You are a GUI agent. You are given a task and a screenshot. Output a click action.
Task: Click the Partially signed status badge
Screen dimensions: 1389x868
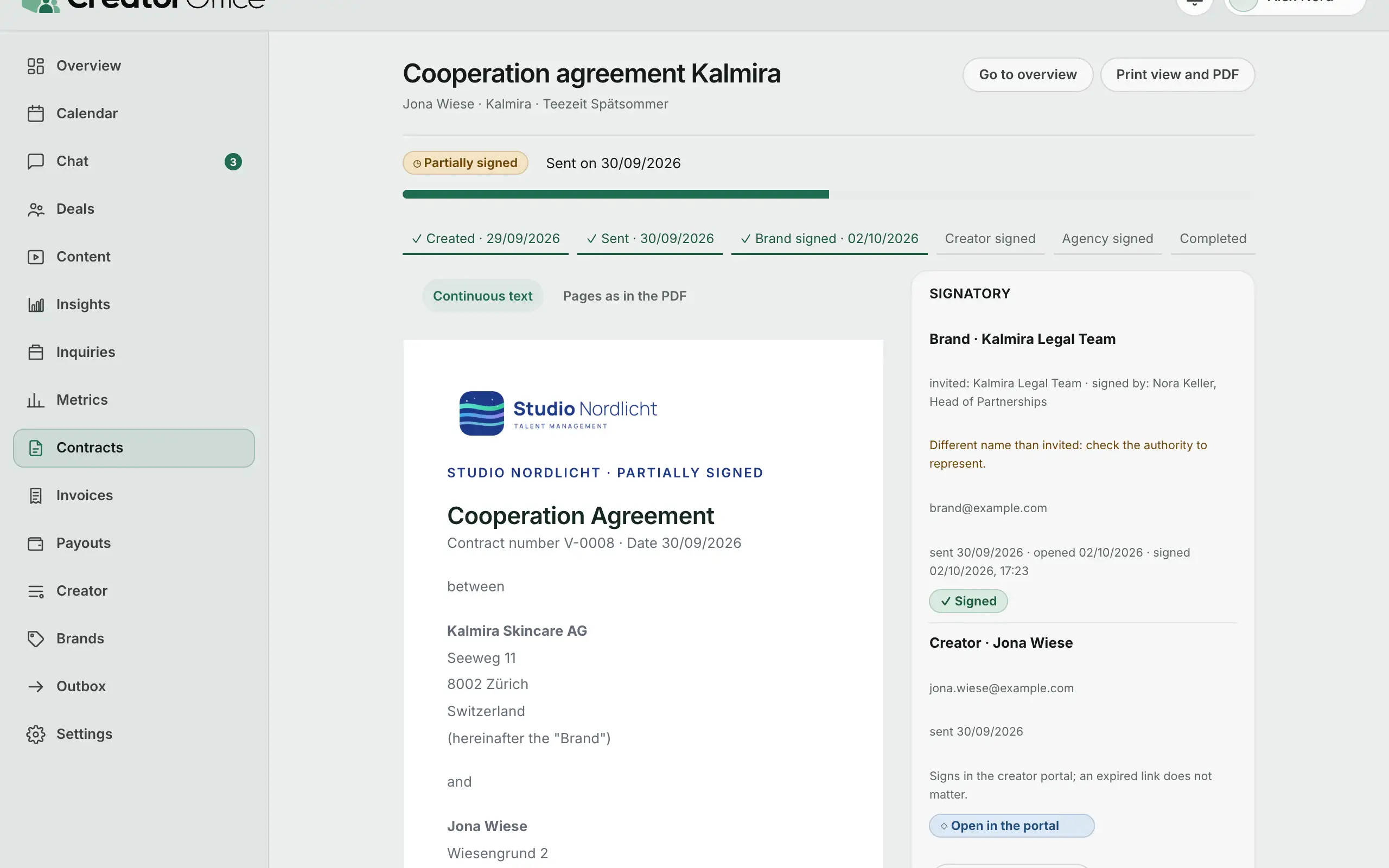pos(465,163)
